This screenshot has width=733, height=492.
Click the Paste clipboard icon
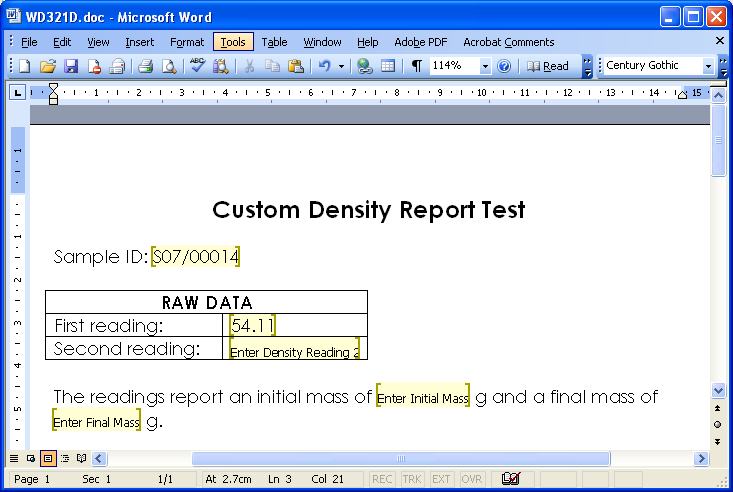tap(295, 66)
